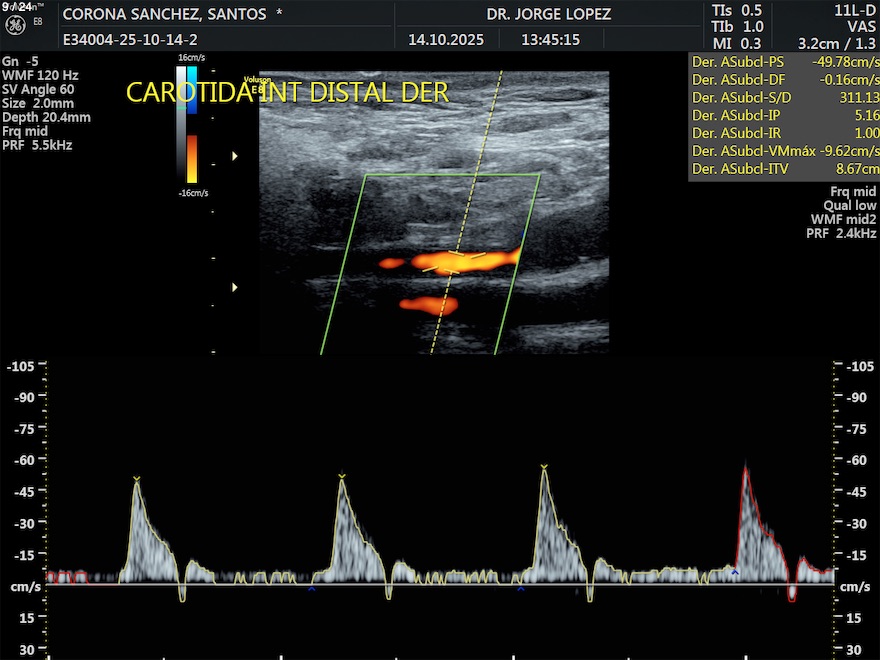Select the sample volume gate on the vessel
Screen dimensions: 880x660
click(454, 262)
